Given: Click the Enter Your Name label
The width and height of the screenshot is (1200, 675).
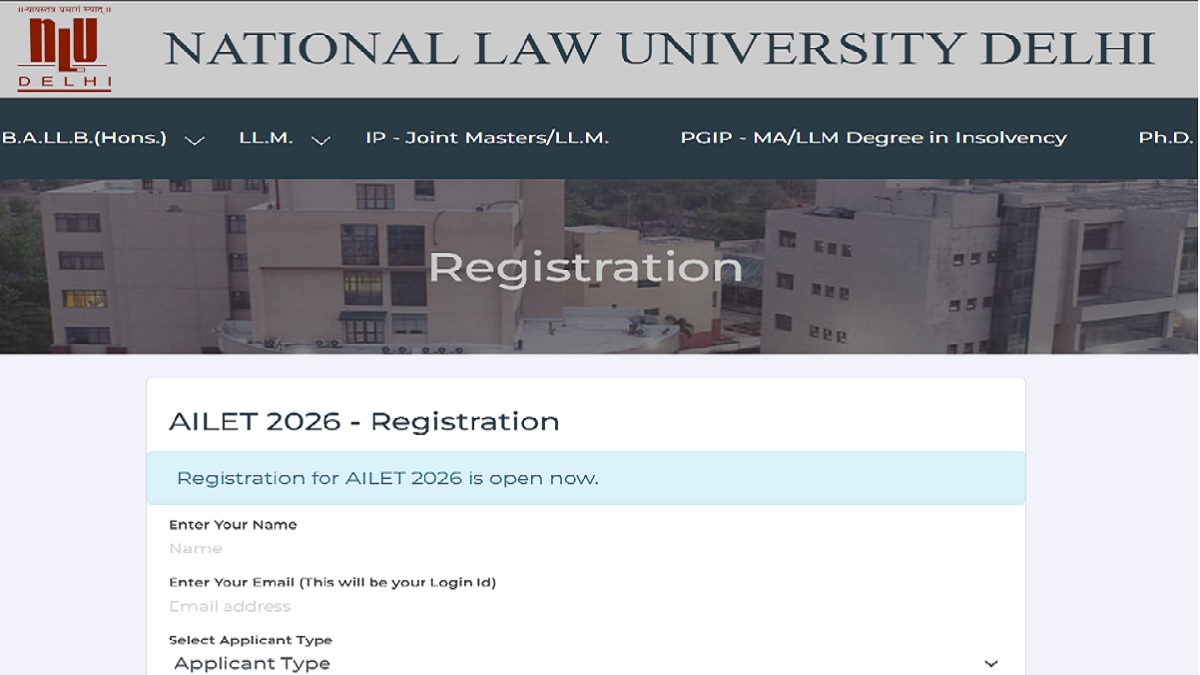Looking at the screenshot, I should click(x=233, y=524).
